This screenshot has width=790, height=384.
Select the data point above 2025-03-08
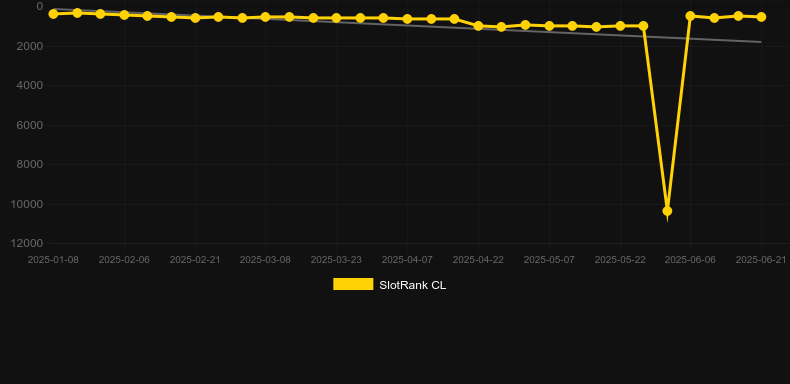(x=266, y=17)
